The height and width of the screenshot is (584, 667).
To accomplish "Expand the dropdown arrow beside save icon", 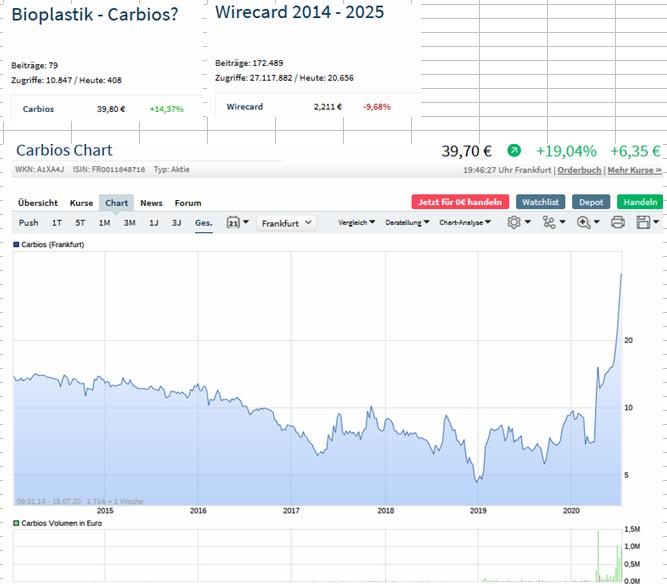I will point(656,222).
